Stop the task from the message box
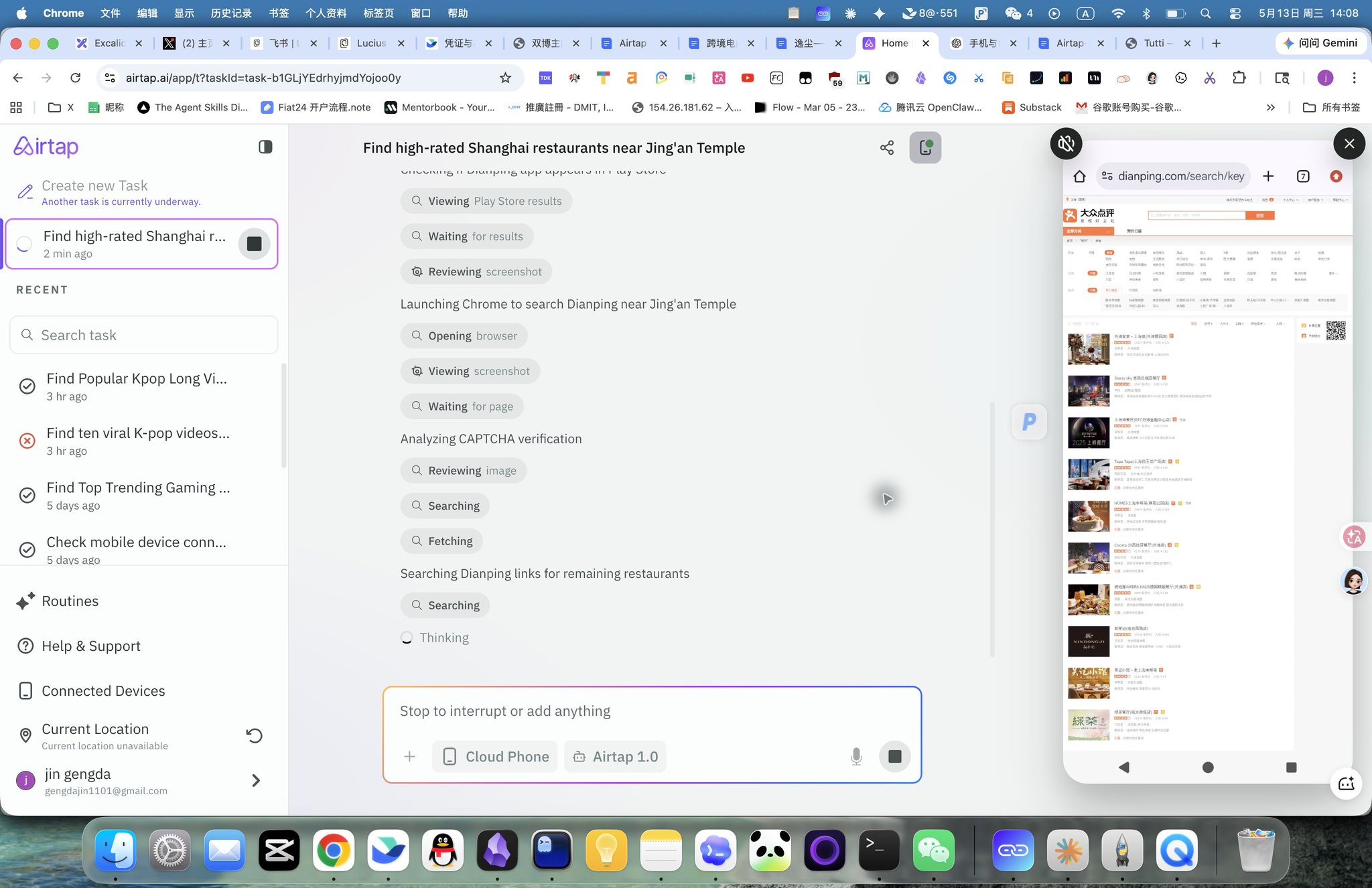 point(894,757)
